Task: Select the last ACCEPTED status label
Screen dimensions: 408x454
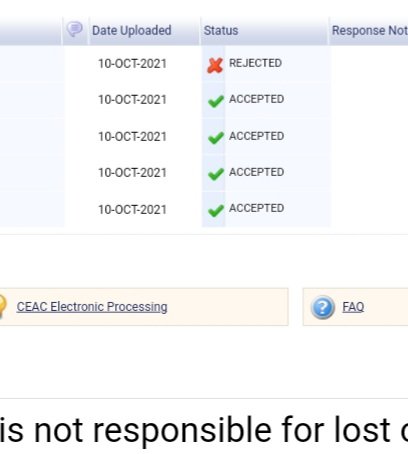Action: pyautogui.click(x=256, y=208)
